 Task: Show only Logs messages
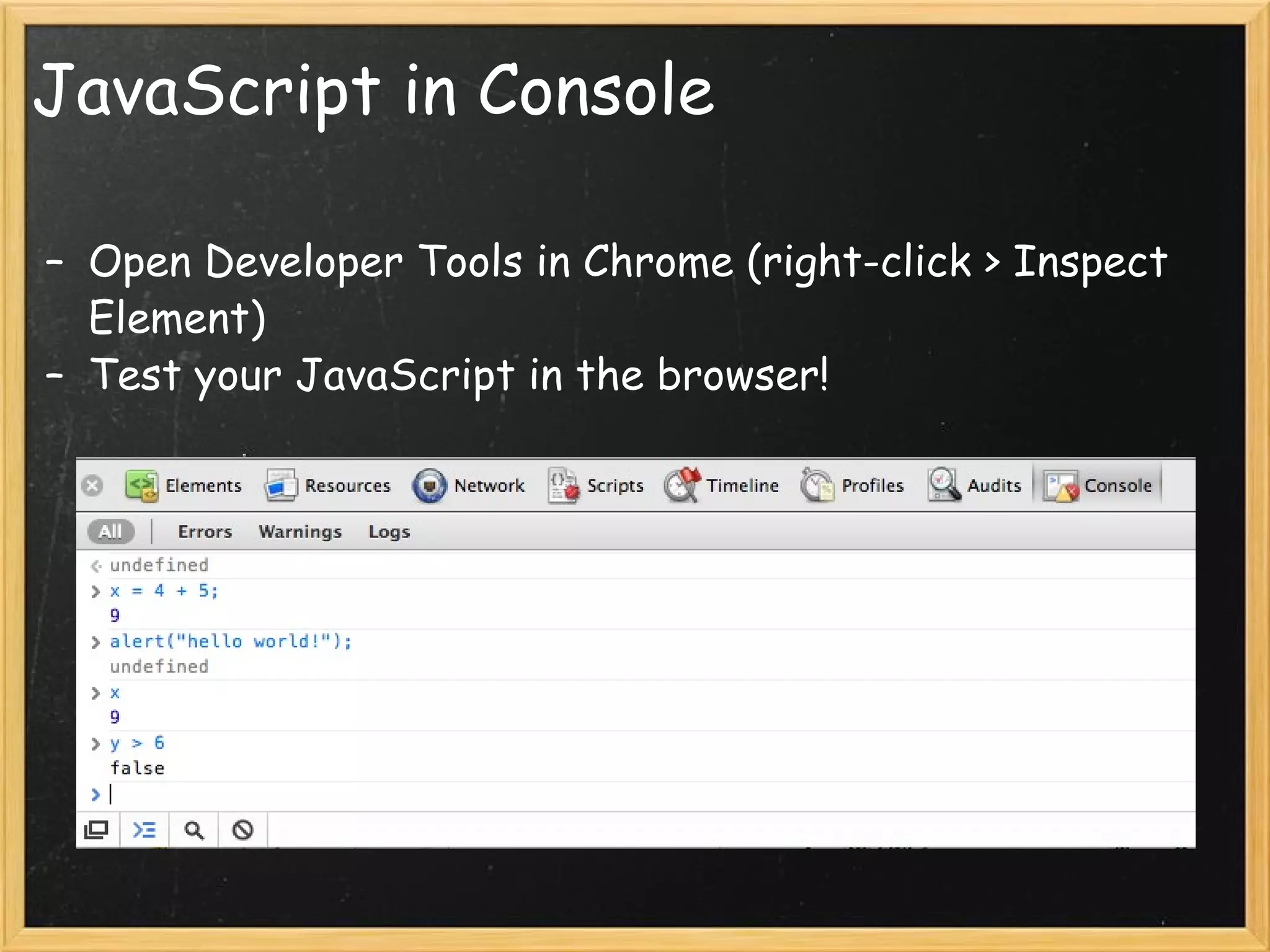click(x=389, y=532)
